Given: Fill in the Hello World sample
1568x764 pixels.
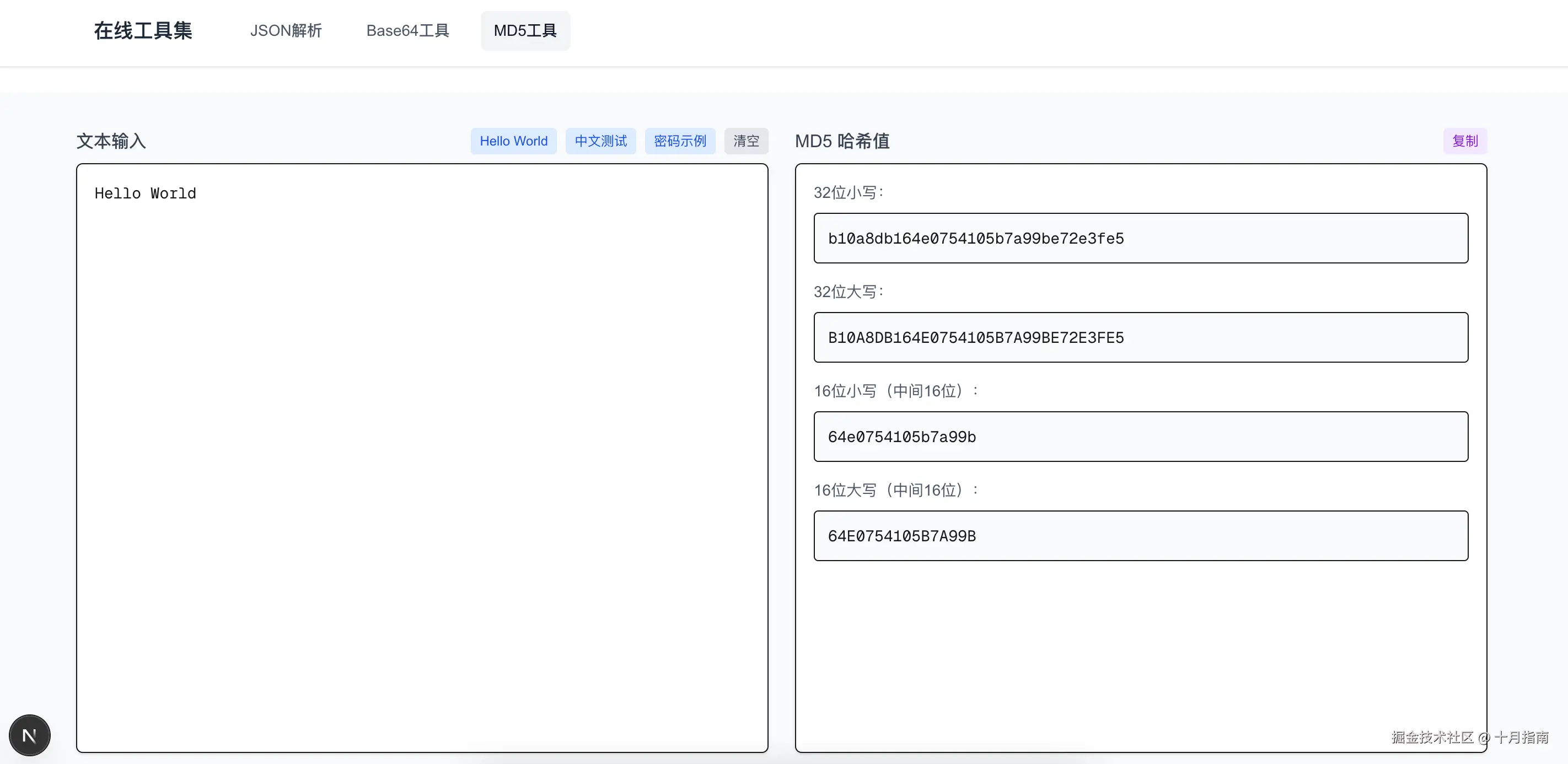Looking at the screenshot, I should click(x=513, y=141).
